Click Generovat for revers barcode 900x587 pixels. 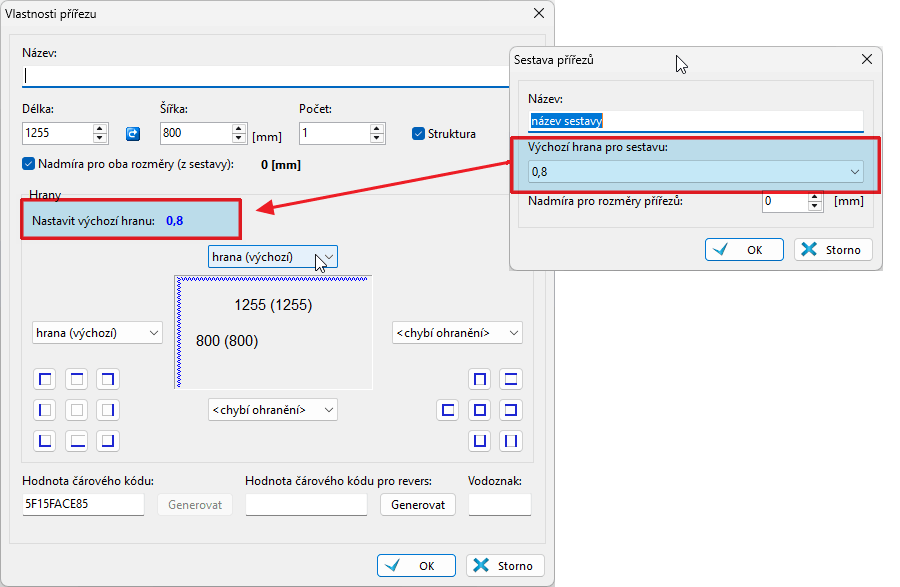(x=417, y=505)
